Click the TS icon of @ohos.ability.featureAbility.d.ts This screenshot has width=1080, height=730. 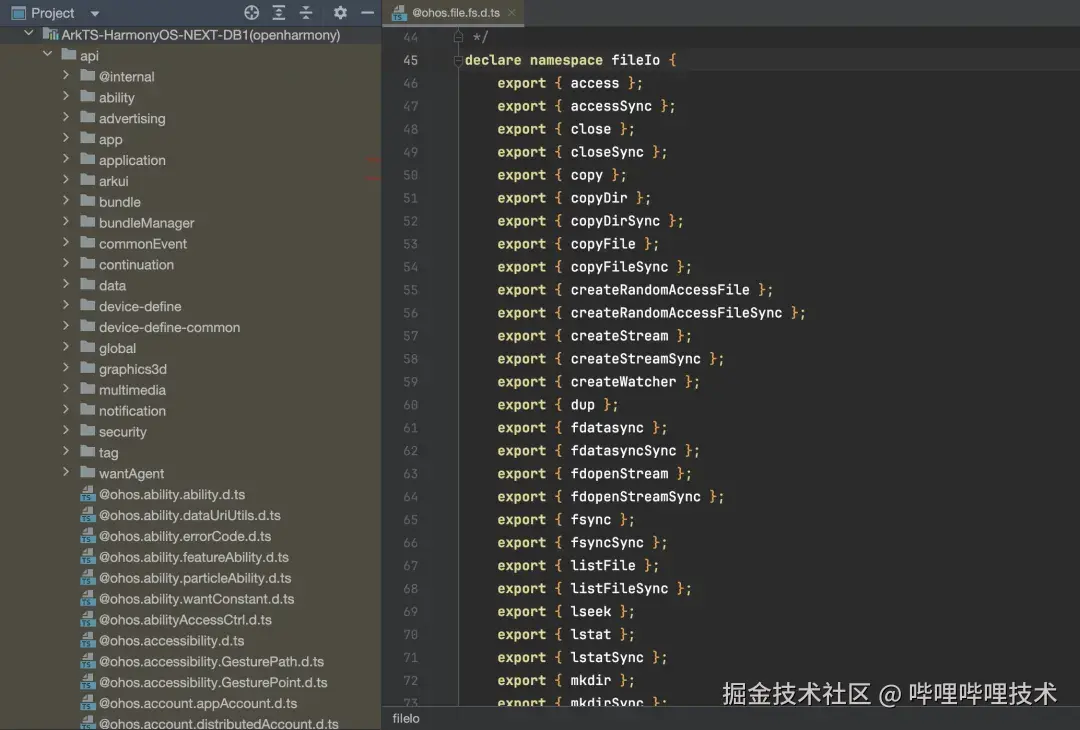click(87, 556)
